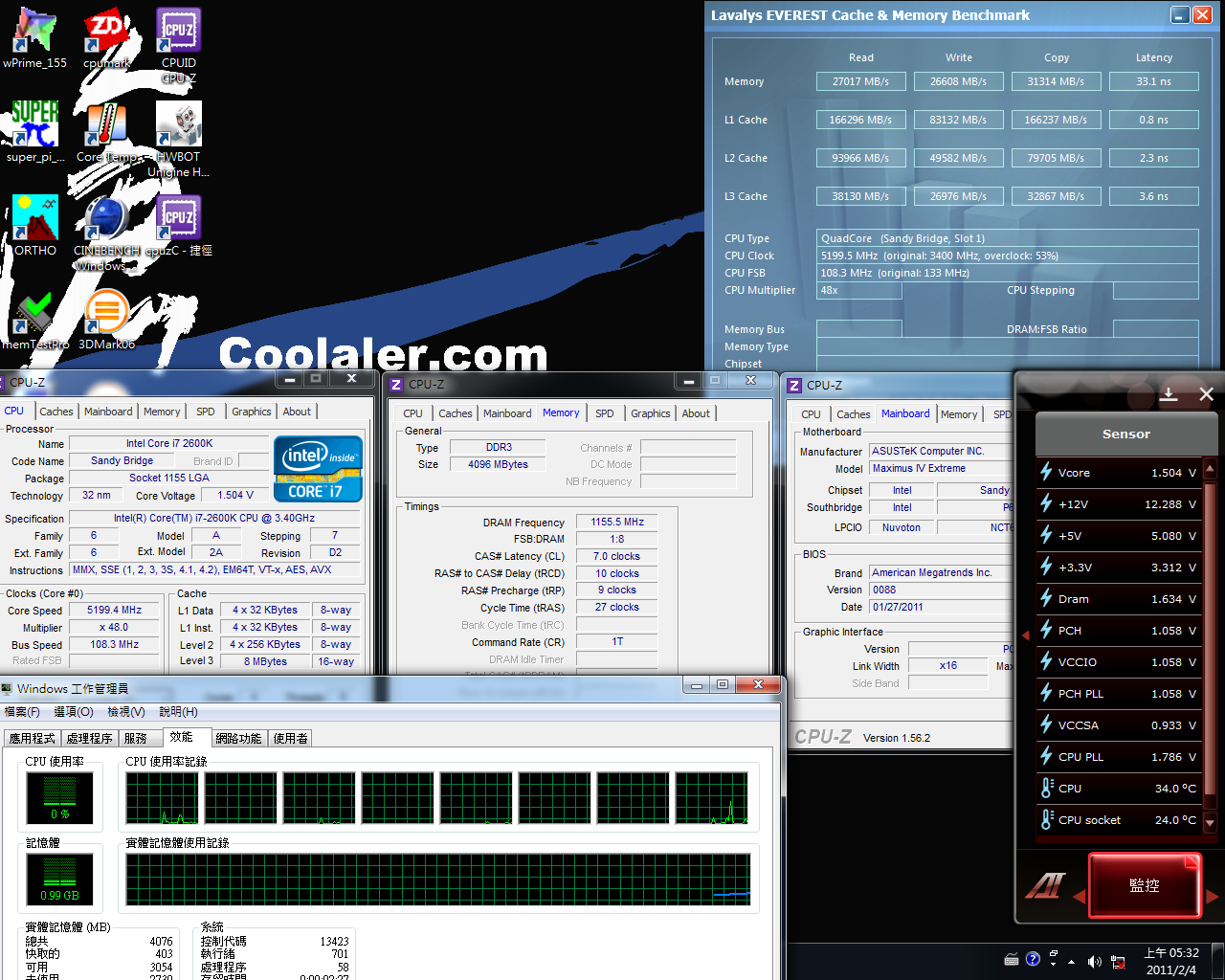Show hidden tray icons with the up arrow
This screenshot has height=980, width=1225.
click(x=1071, y=962)
